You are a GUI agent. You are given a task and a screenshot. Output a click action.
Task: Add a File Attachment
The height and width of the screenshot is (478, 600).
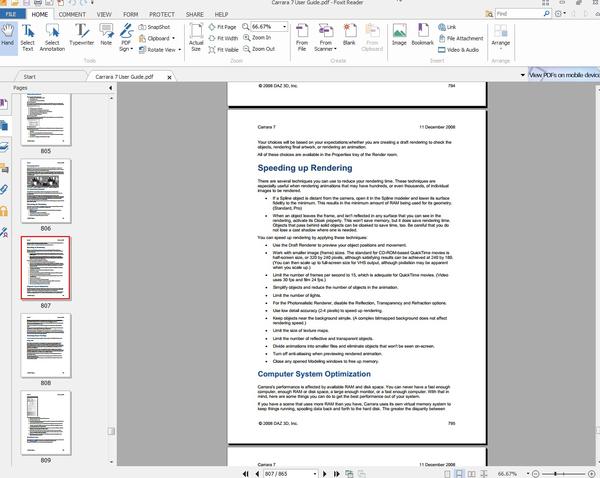click(461, 38)
